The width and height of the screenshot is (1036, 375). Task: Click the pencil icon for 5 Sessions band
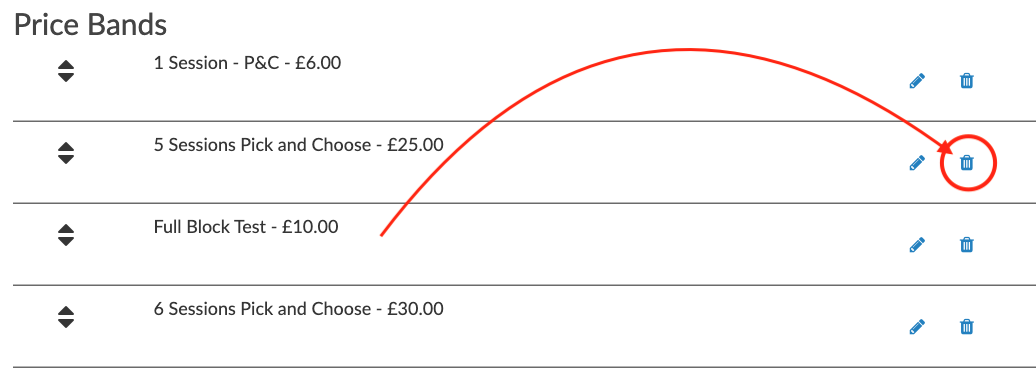coord(917,163)
